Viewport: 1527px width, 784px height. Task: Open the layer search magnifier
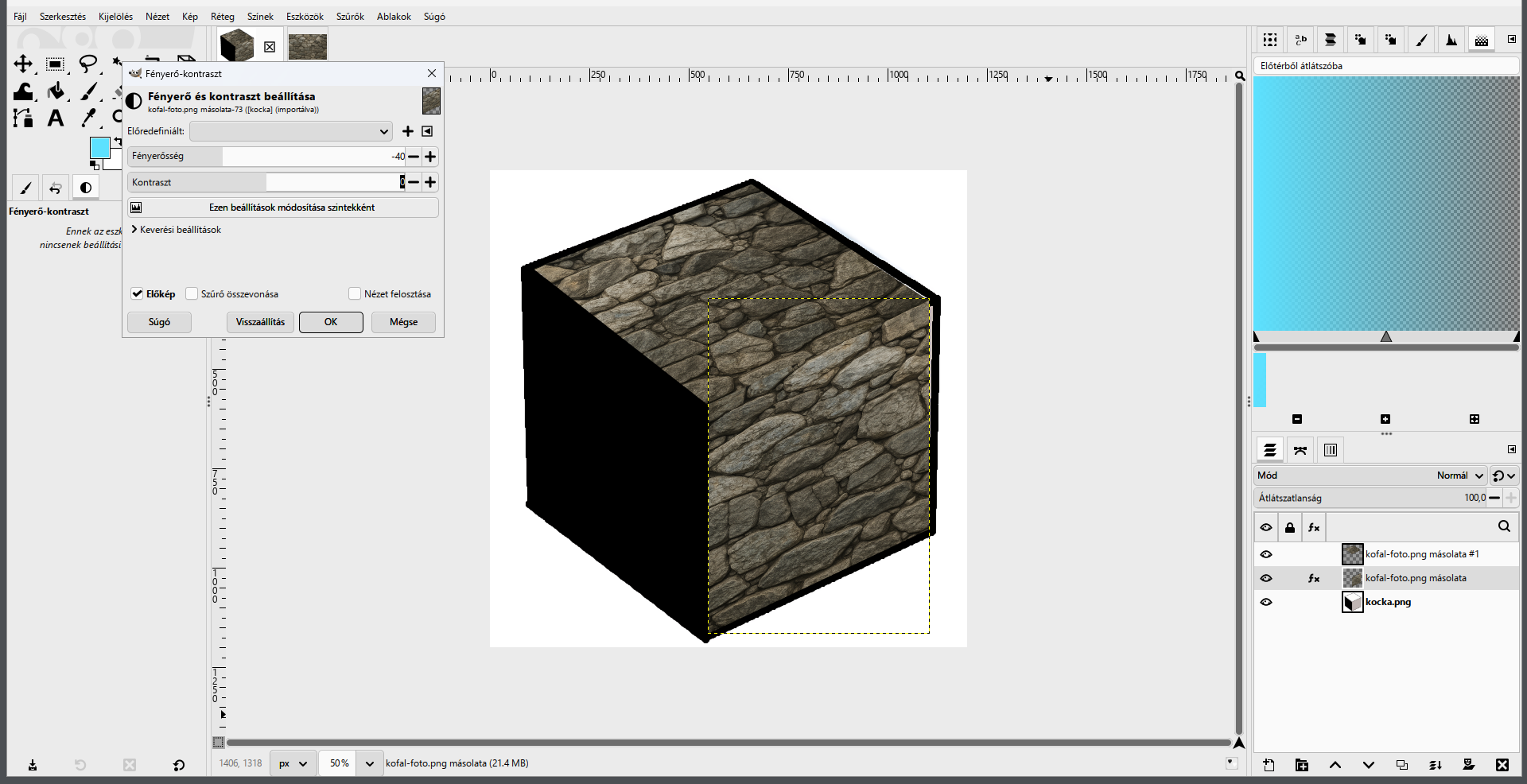coord(1504,526)
